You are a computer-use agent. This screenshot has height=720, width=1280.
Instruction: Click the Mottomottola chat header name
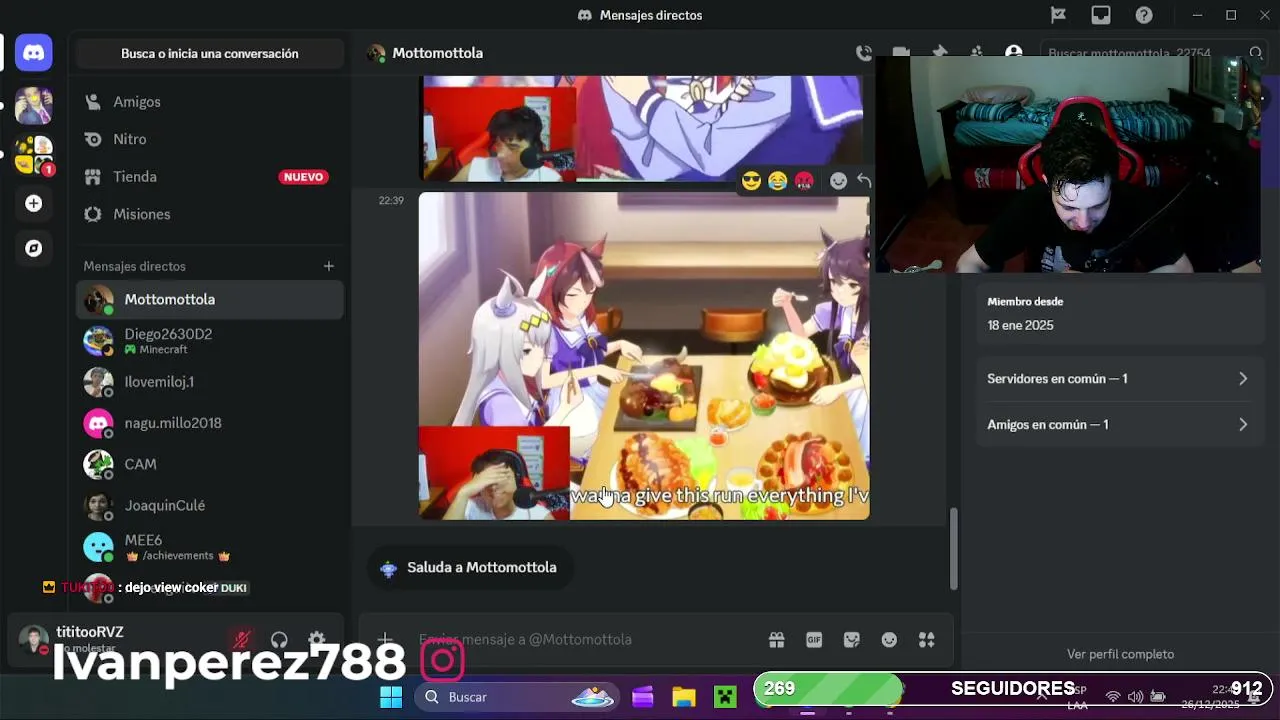point(437,53)
